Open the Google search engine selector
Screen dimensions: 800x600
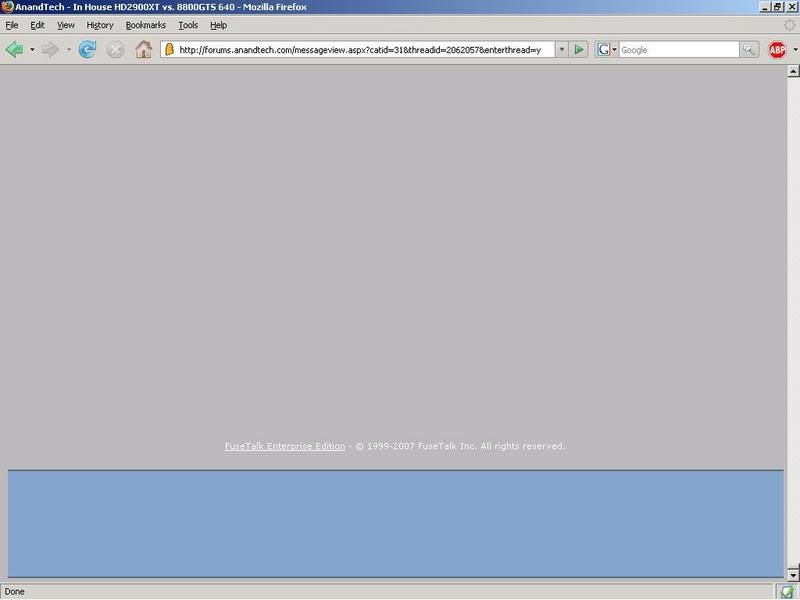click(607, 49)
